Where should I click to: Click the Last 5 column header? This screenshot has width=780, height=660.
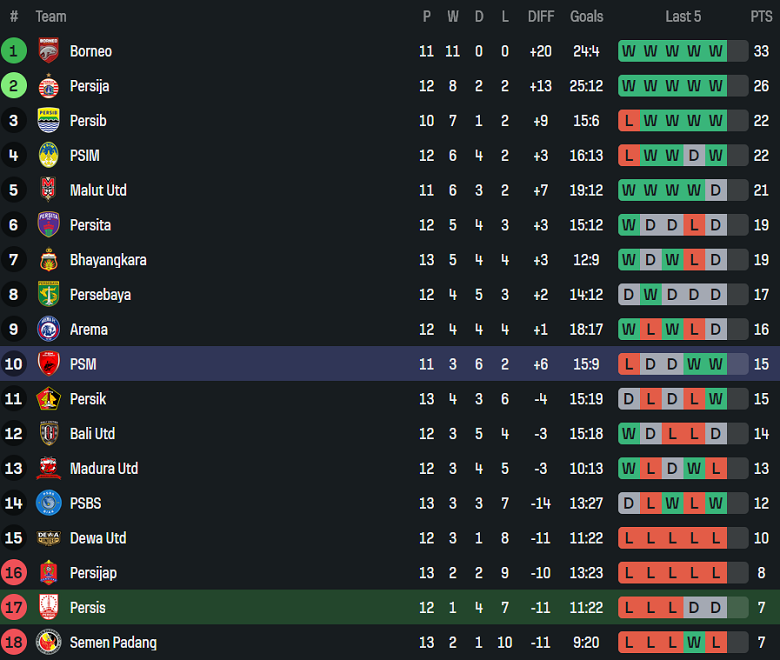pos(683,16)
